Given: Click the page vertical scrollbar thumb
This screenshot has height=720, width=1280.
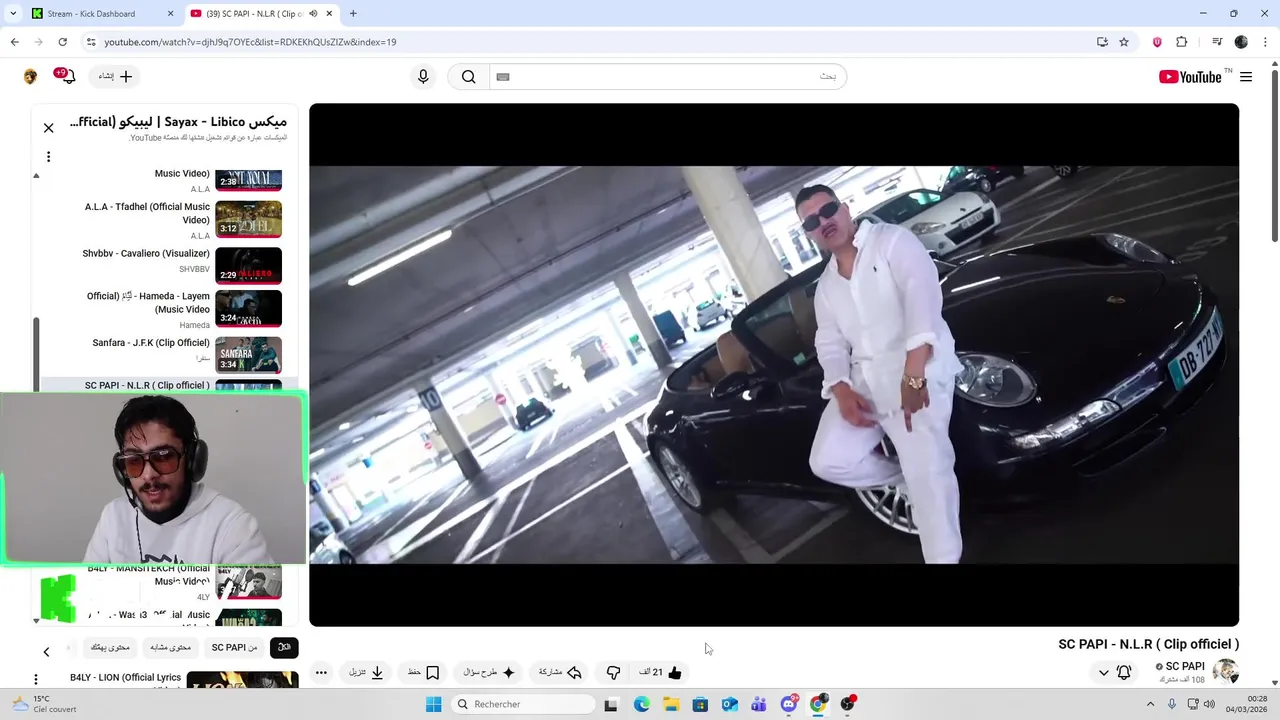Looking at the screenshot, I should pos(1274,155).
